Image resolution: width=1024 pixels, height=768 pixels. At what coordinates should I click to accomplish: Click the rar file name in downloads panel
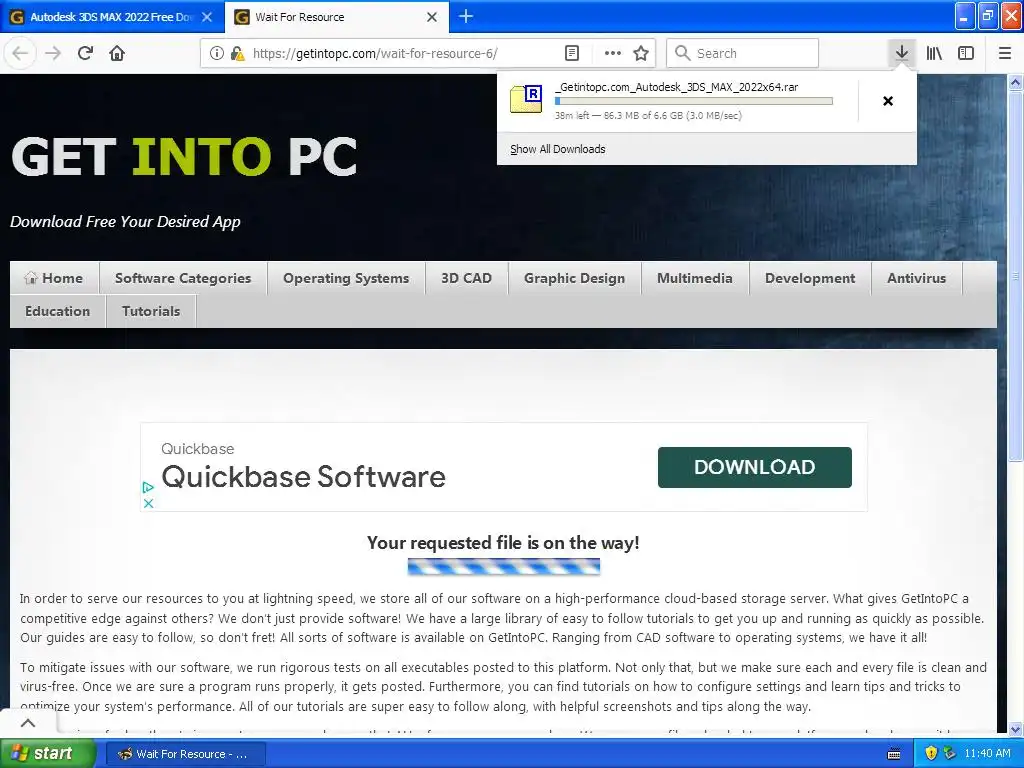pos(677,87)
